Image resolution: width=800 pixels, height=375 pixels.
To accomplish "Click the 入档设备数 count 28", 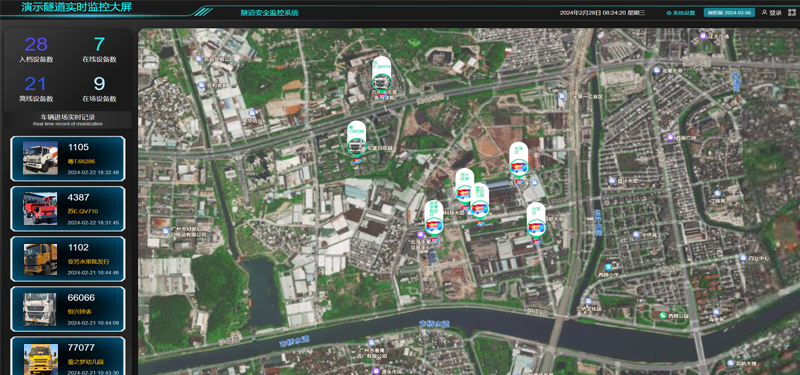I will (36, 45).
